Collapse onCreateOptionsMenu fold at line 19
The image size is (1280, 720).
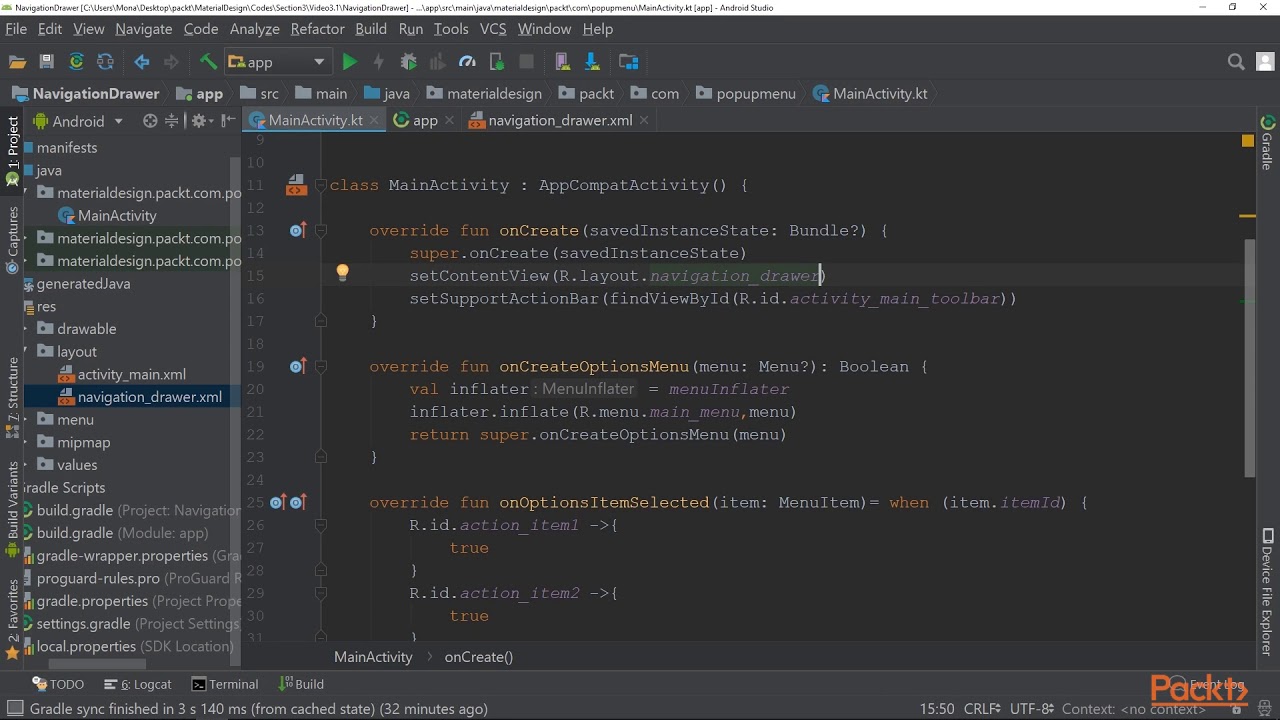click(321, 367)
